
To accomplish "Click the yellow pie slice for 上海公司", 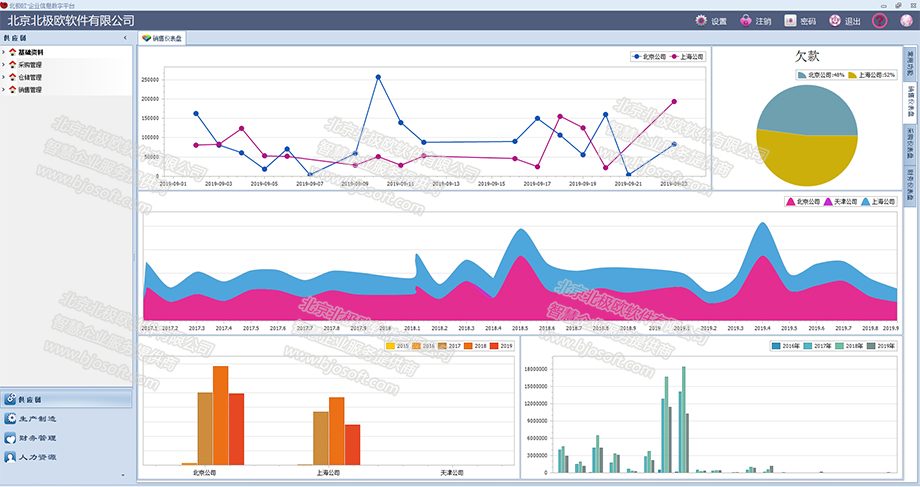I will pos(807,160).
